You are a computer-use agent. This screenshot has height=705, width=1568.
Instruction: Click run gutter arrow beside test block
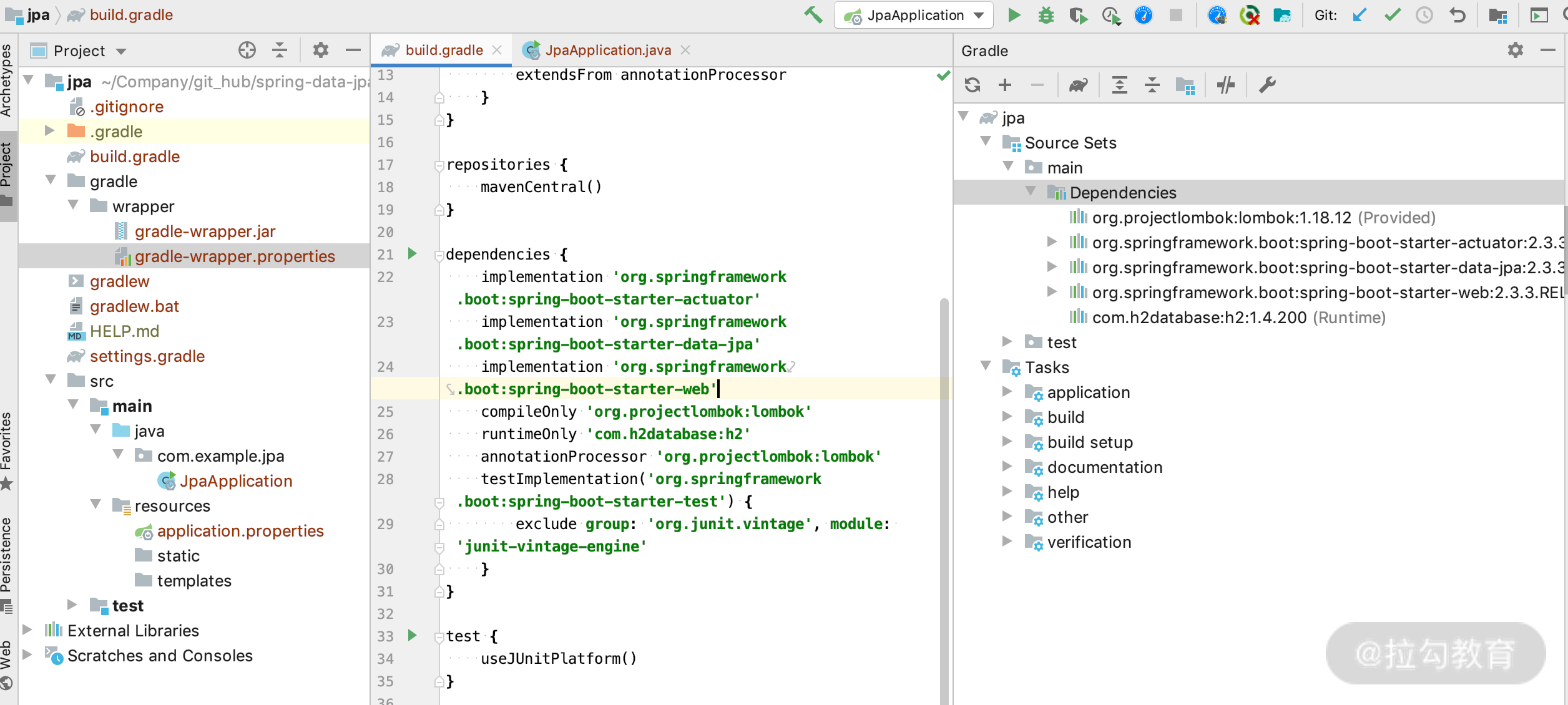coord(412,635)
